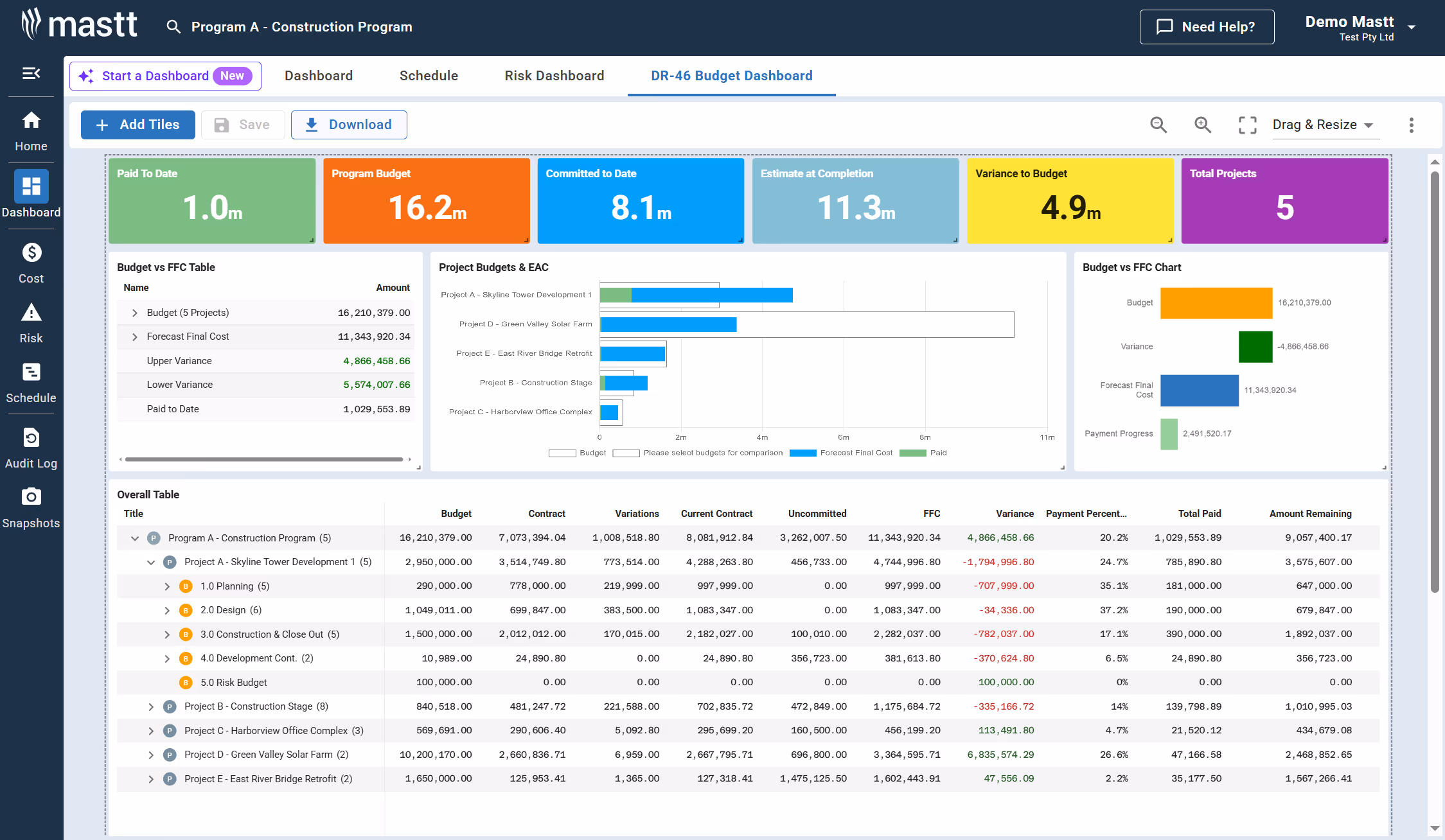1445x840 pixels.
Task: Click the B icon beside 1.0 Planning
Action: click(186, 586)
